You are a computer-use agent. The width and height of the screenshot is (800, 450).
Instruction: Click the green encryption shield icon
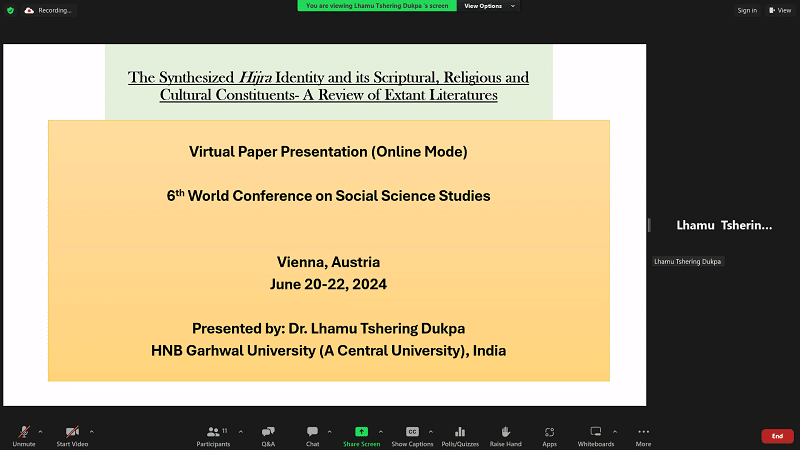(x=10, y=10)
